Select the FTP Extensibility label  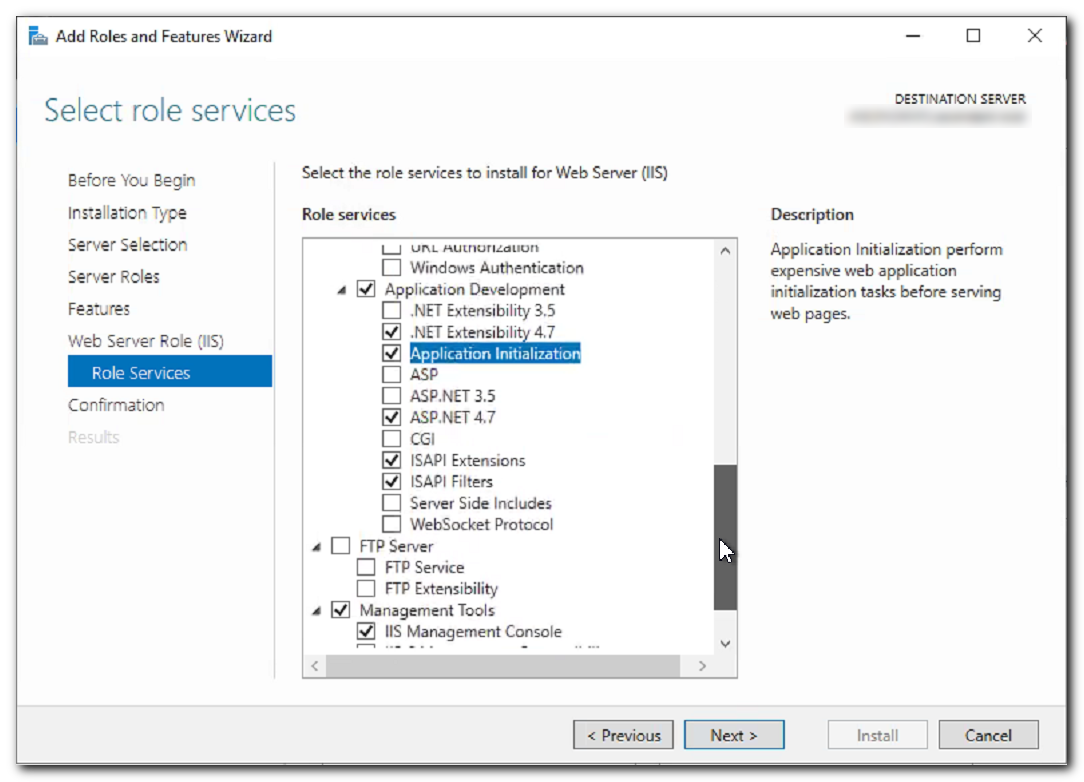click(x=441, y=589)
